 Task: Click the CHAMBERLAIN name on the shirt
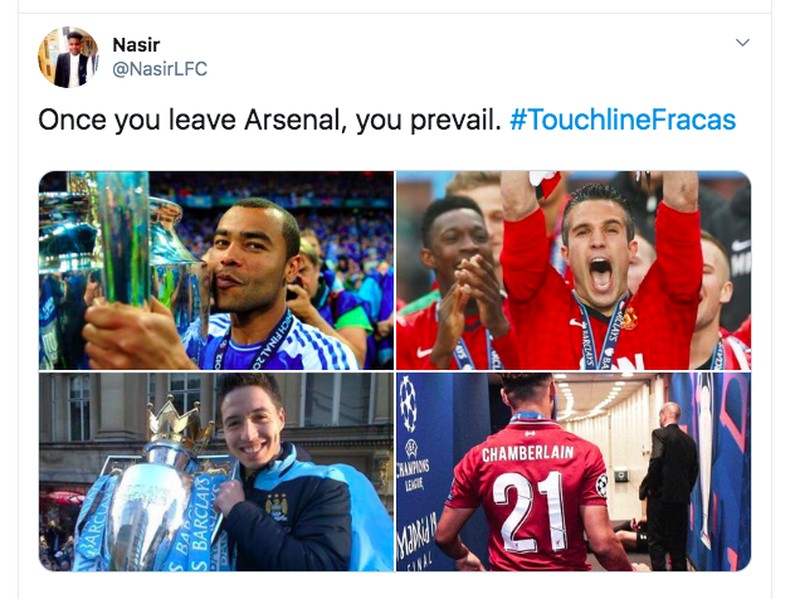point(529,454)
